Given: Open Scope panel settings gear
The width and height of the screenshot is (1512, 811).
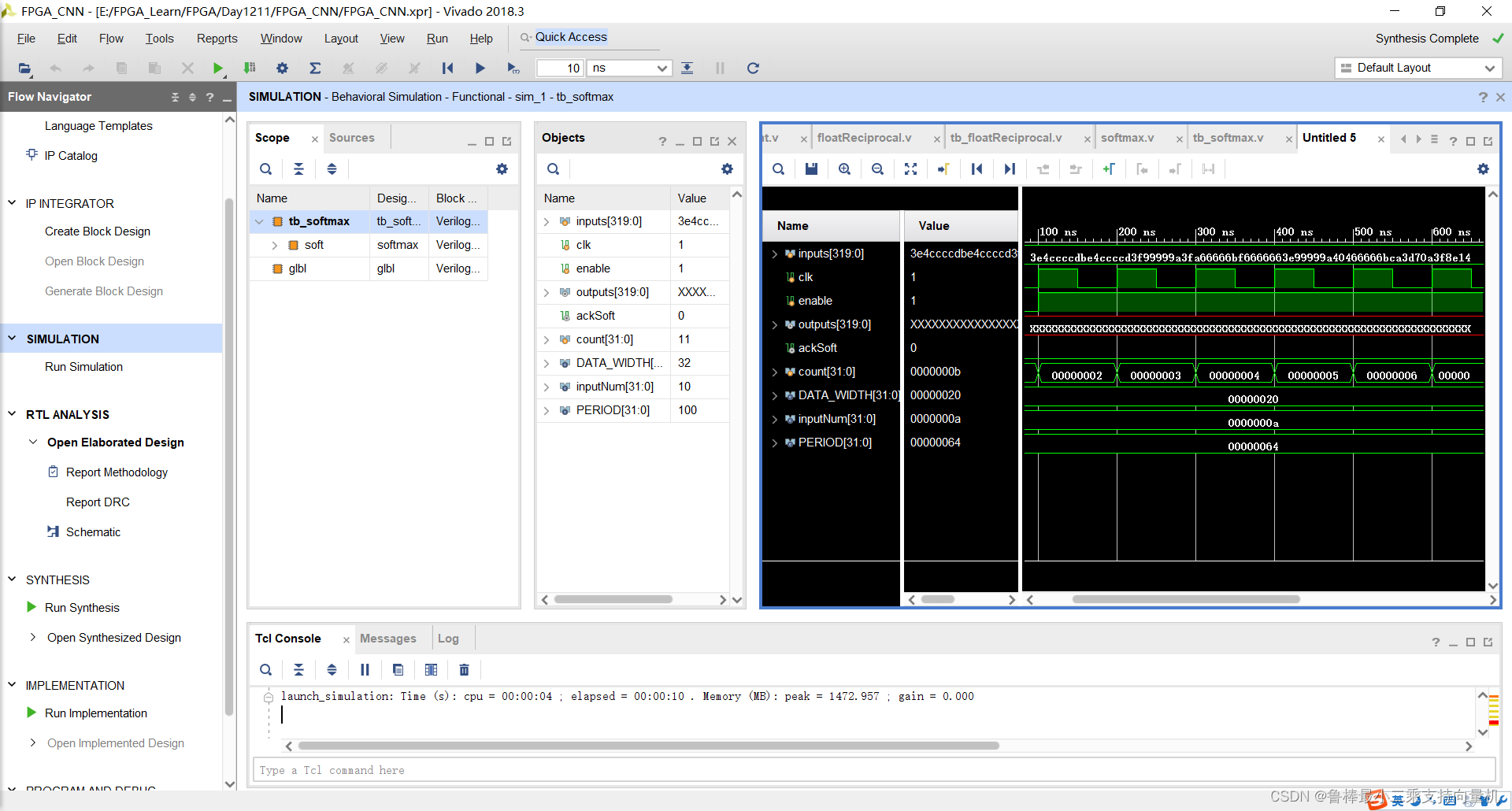Looking at the screenshot, I should point(502,169).
